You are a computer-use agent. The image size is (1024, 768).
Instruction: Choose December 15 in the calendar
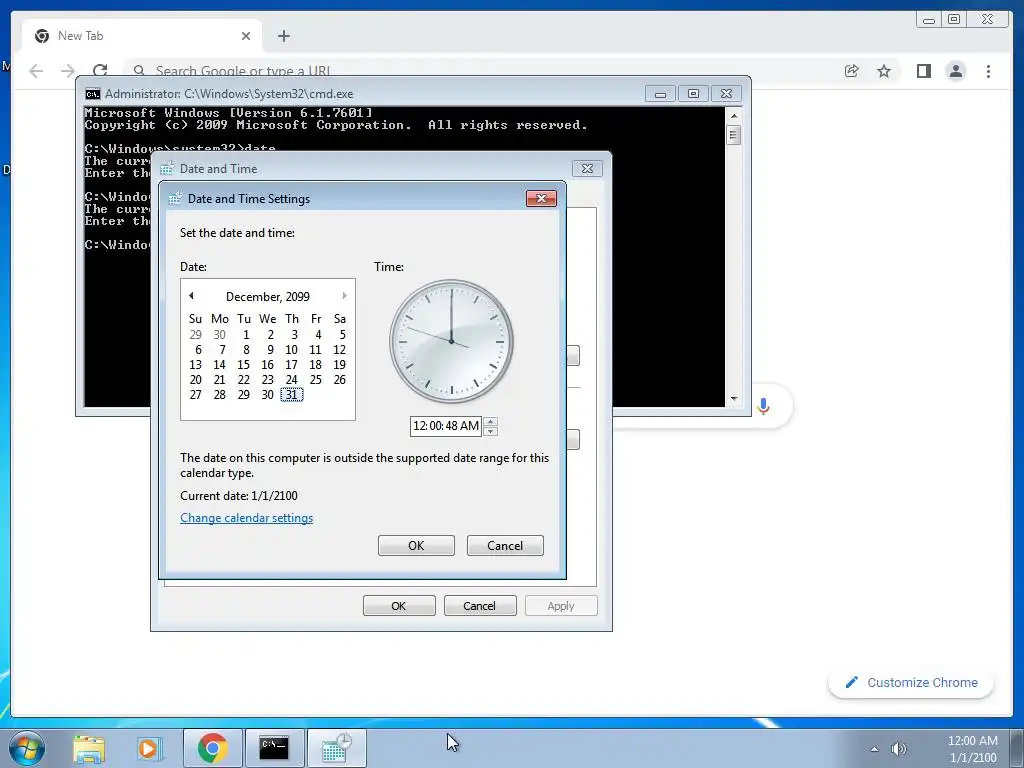(x=243, y=364)
